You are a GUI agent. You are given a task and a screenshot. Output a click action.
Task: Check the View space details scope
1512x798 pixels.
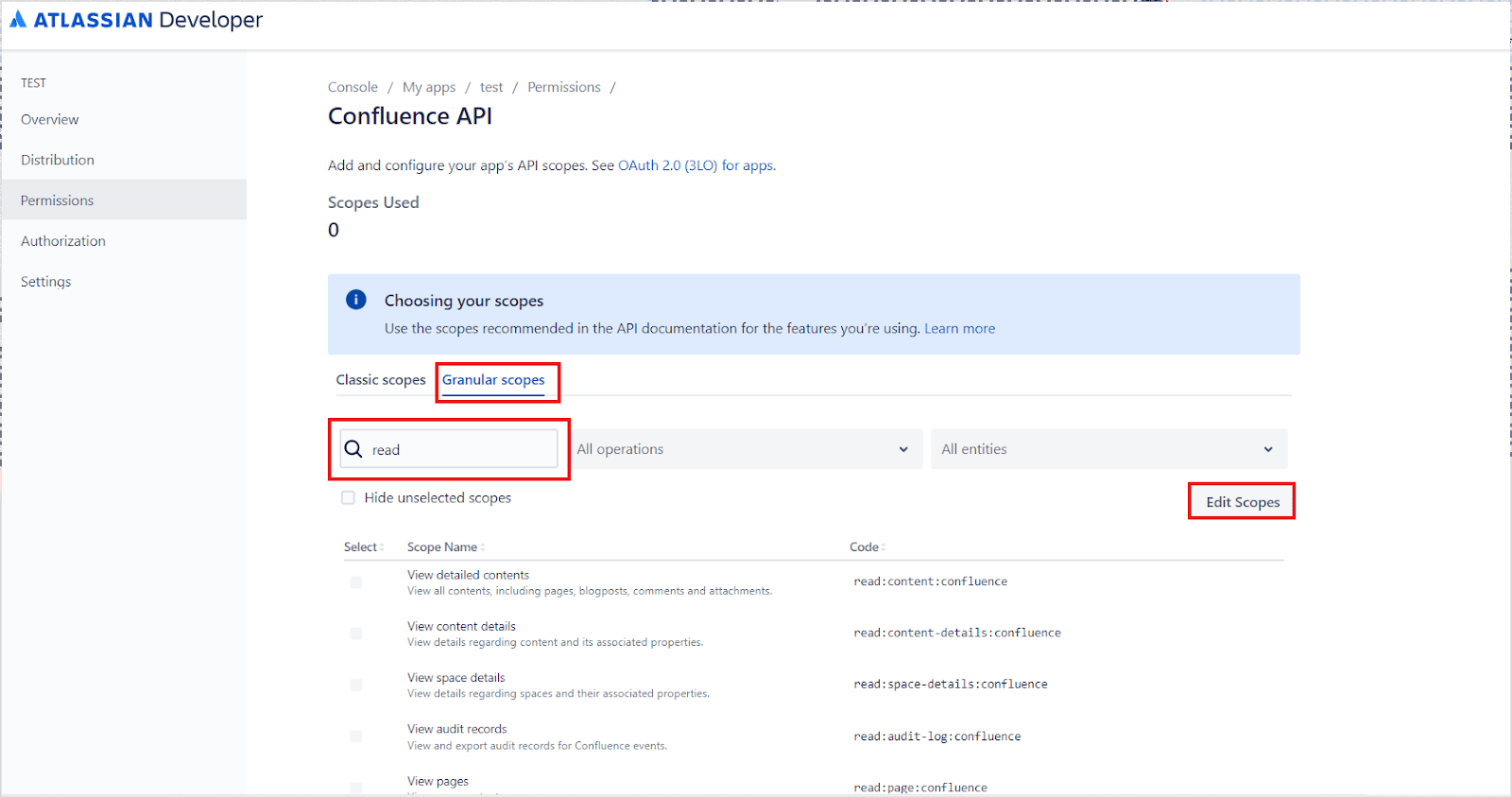(x=356, y=685)
